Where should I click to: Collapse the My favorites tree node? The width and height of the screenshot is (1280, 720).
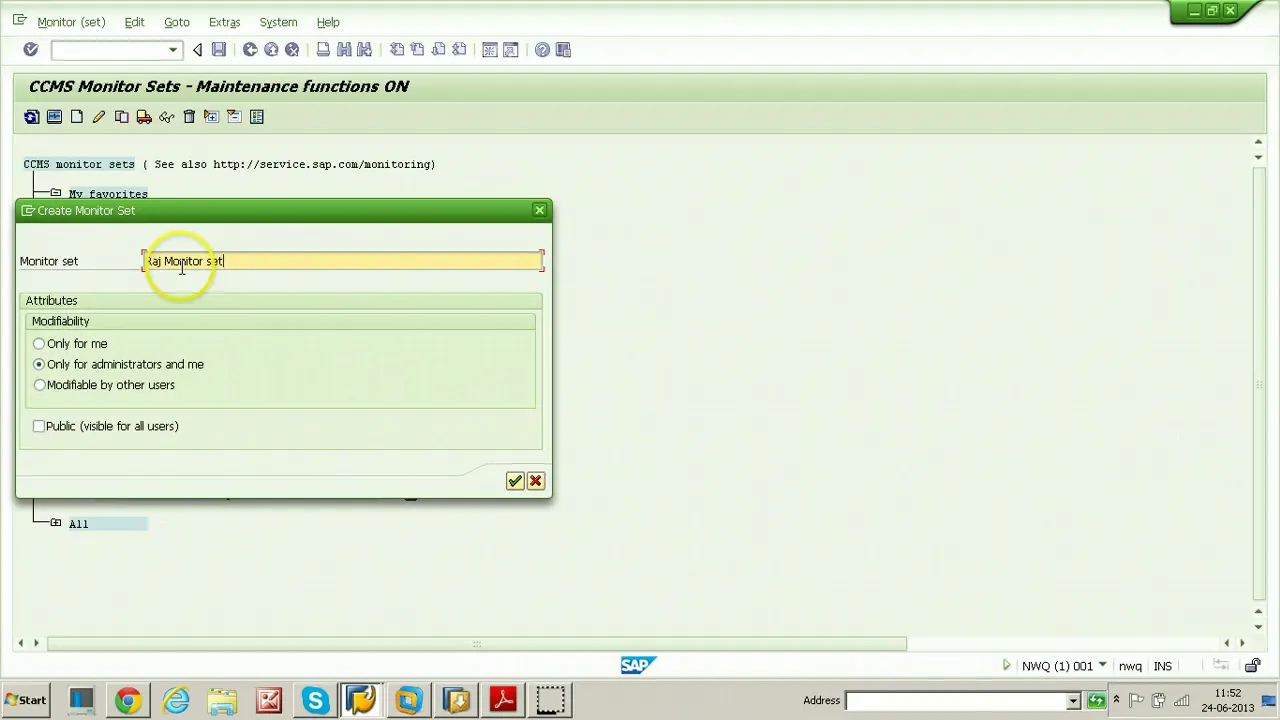[56, 193]
